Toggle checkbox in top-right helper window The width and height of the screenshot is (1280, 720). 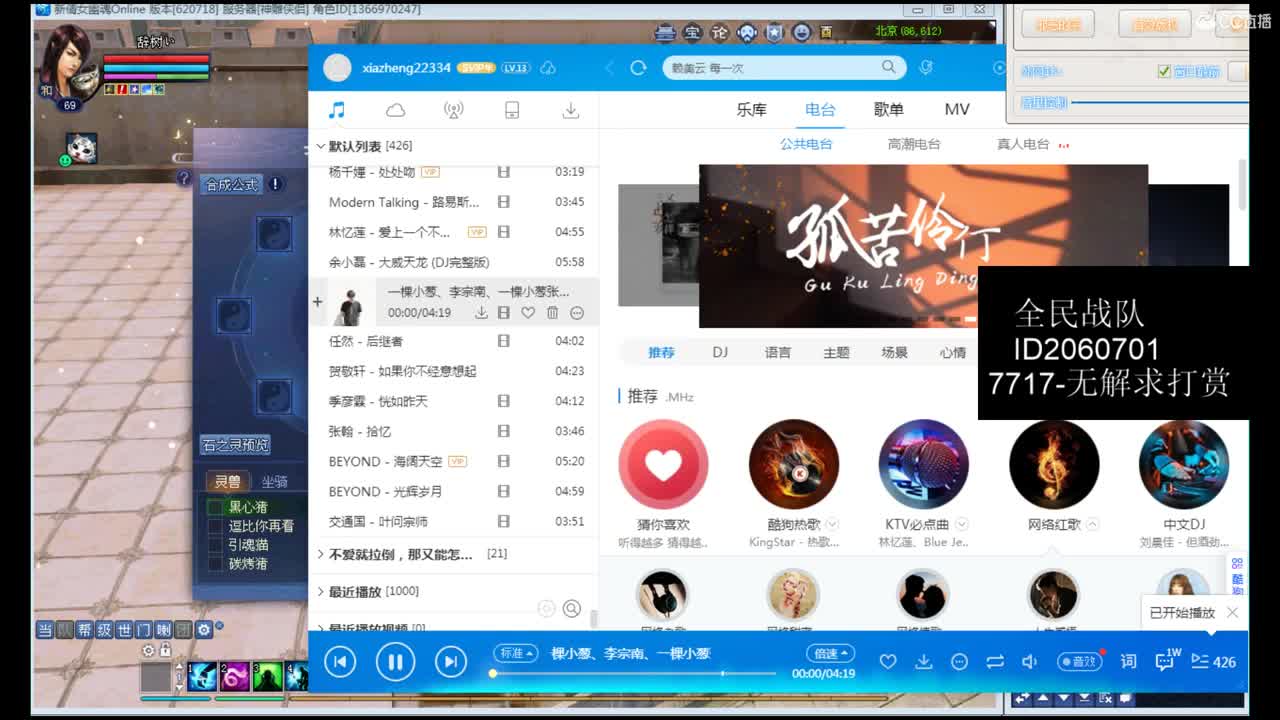click(x=1163, y=71)
